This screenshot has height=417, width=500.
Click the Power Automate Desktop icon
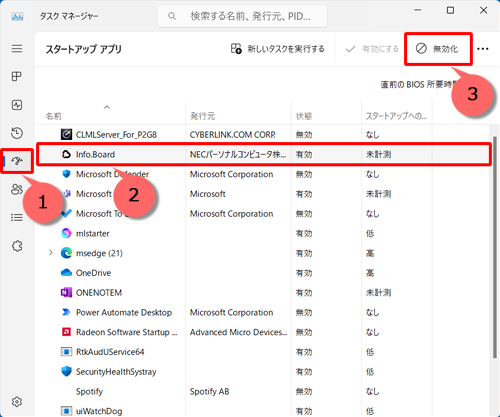[x=66, y=312]
